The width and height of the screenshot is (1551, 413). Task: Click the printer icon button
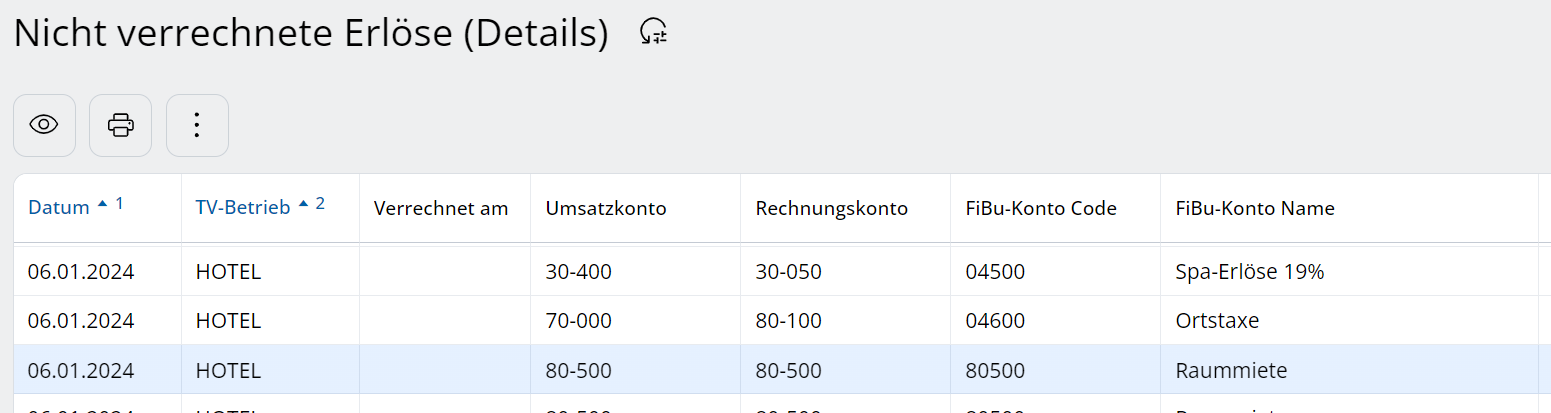pyautogui.click(x=120, y=125)
